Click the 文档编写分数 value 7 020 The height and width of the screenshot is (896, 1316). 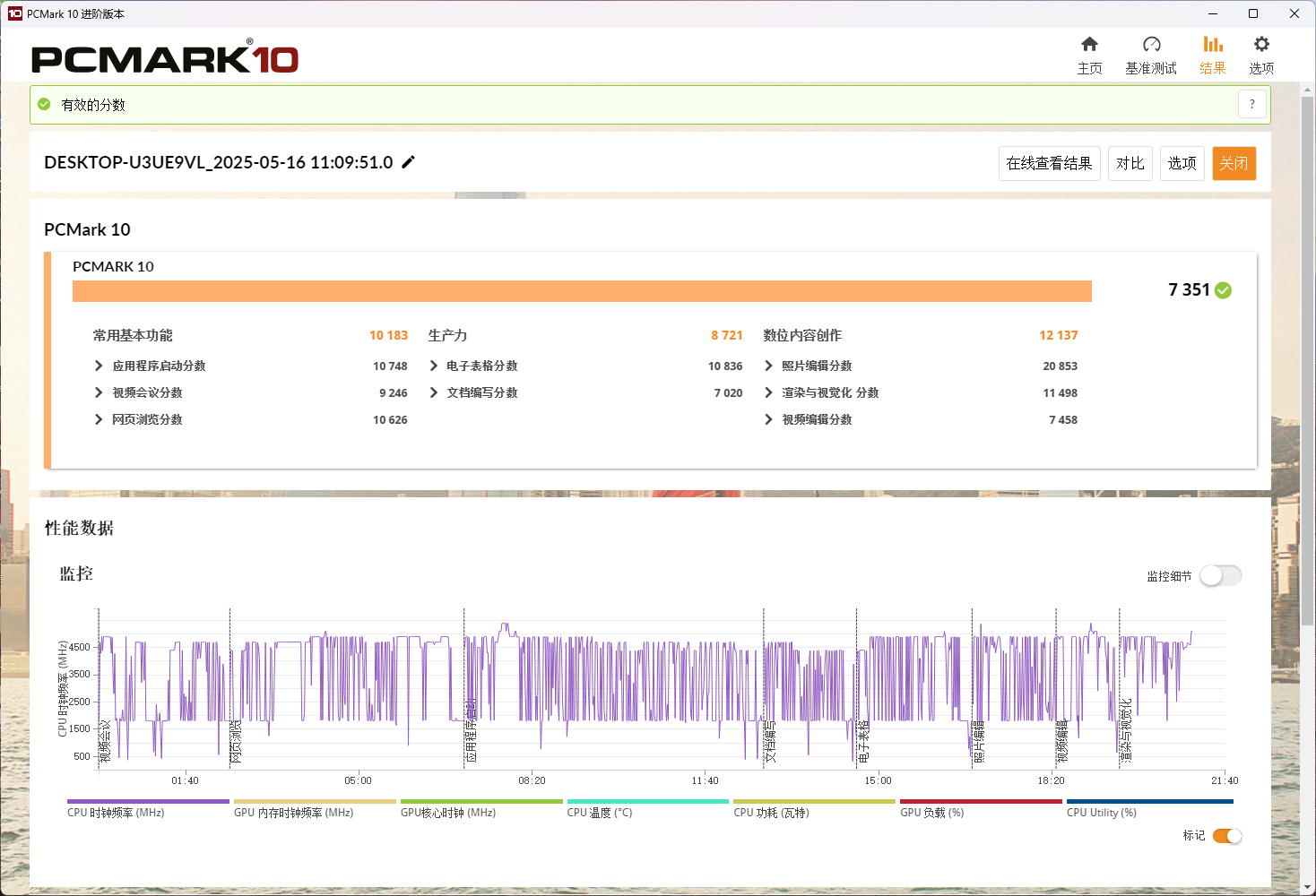tap(728, 392)
